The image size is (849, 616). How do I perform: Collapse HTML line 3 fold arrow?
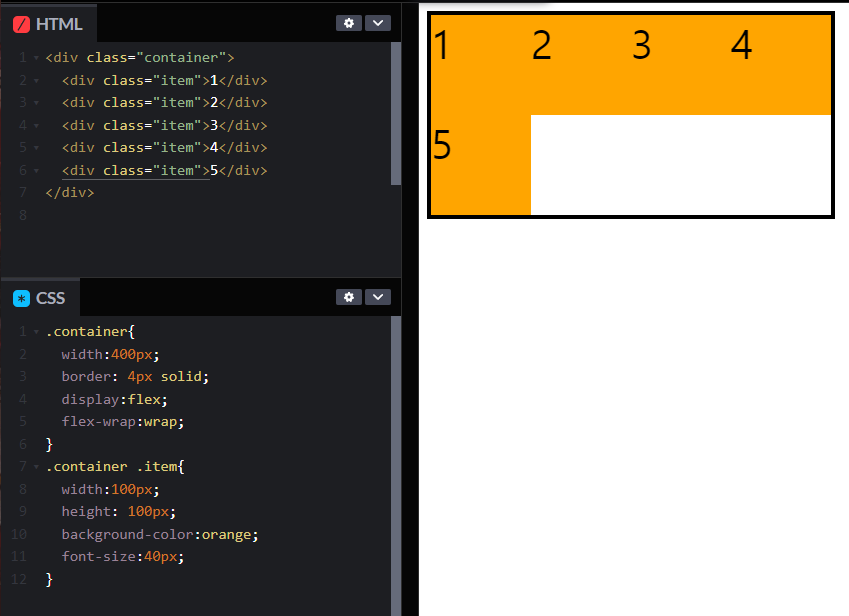36,103
